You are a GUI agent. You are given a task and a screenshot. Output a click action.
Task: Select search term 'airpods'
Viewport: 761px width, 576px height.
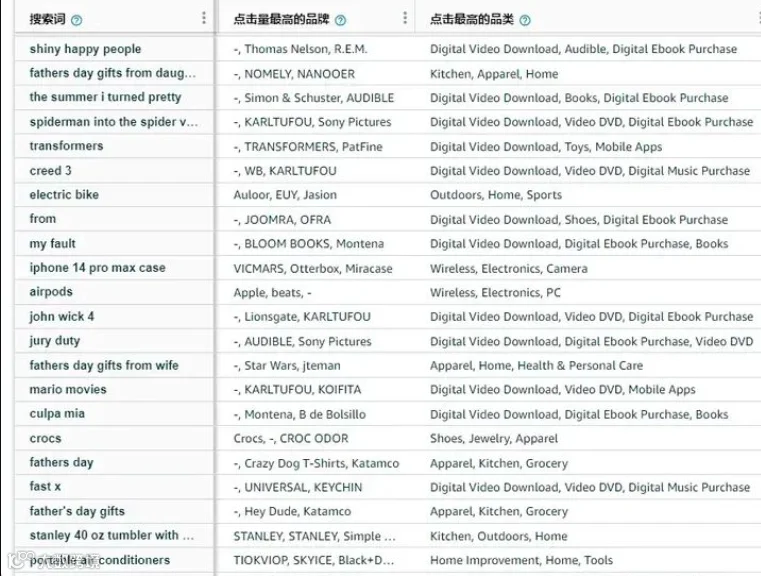click(x=51, y=292)
